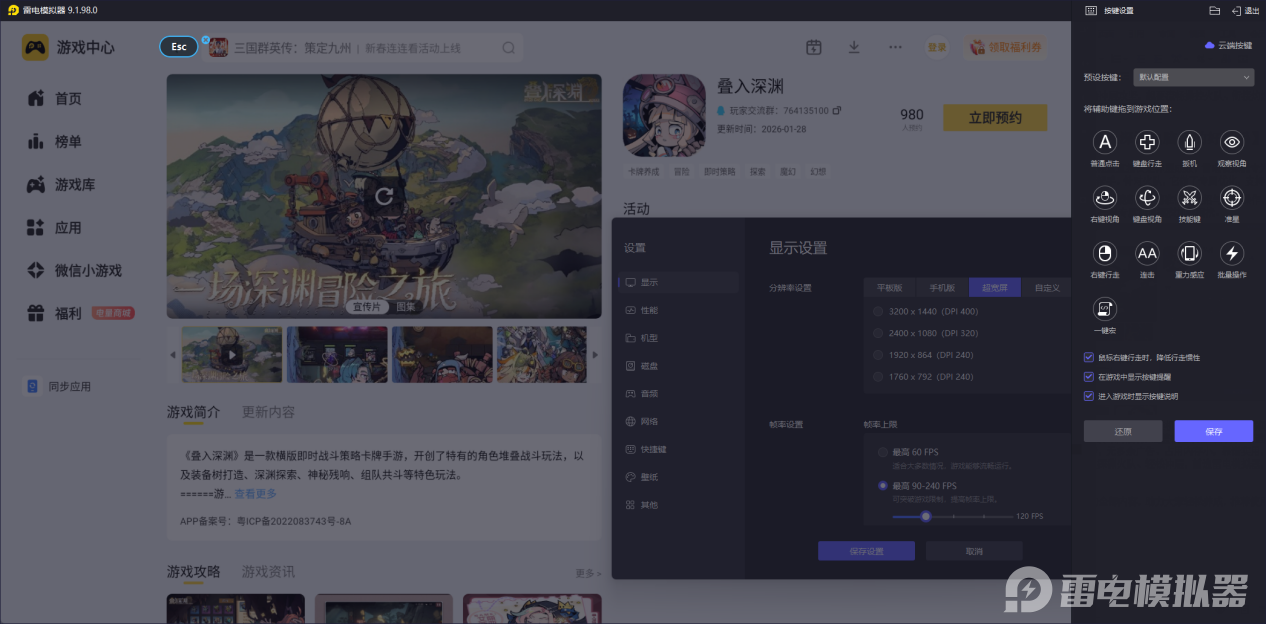Switch to 自定义 resolution tab
The image size is (1266, 624).
pos(1046,288)
